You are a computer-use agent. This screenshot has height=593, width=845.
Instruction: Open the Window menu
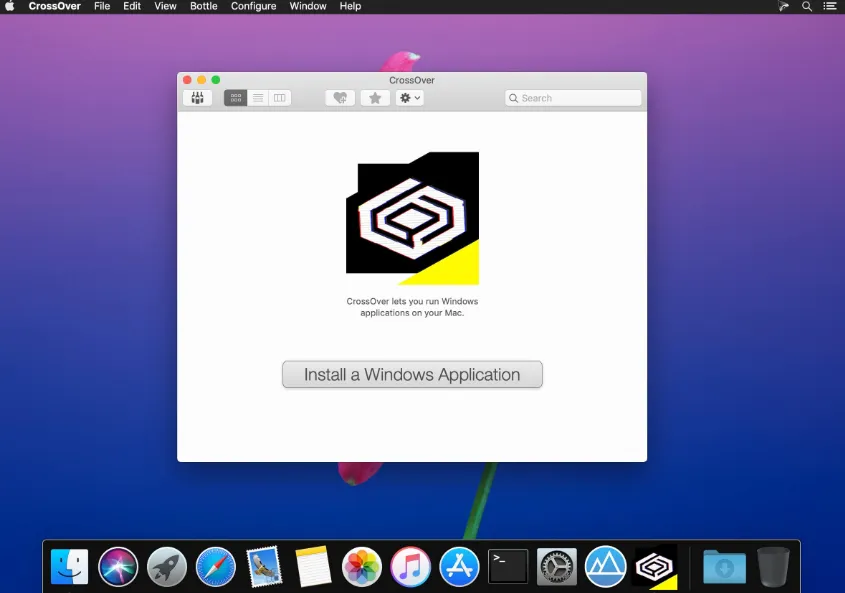(x=308, y=6)
